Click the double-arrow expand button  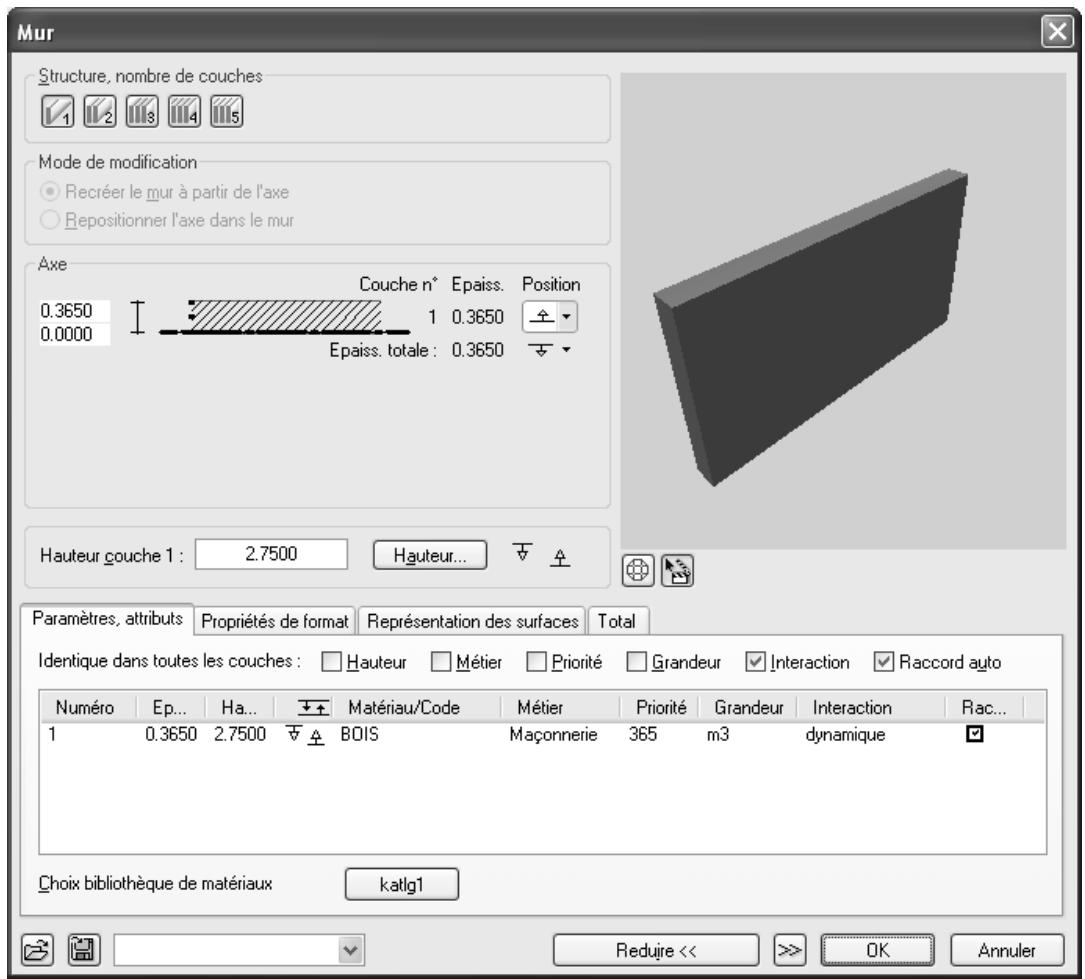tap(789, 951)
